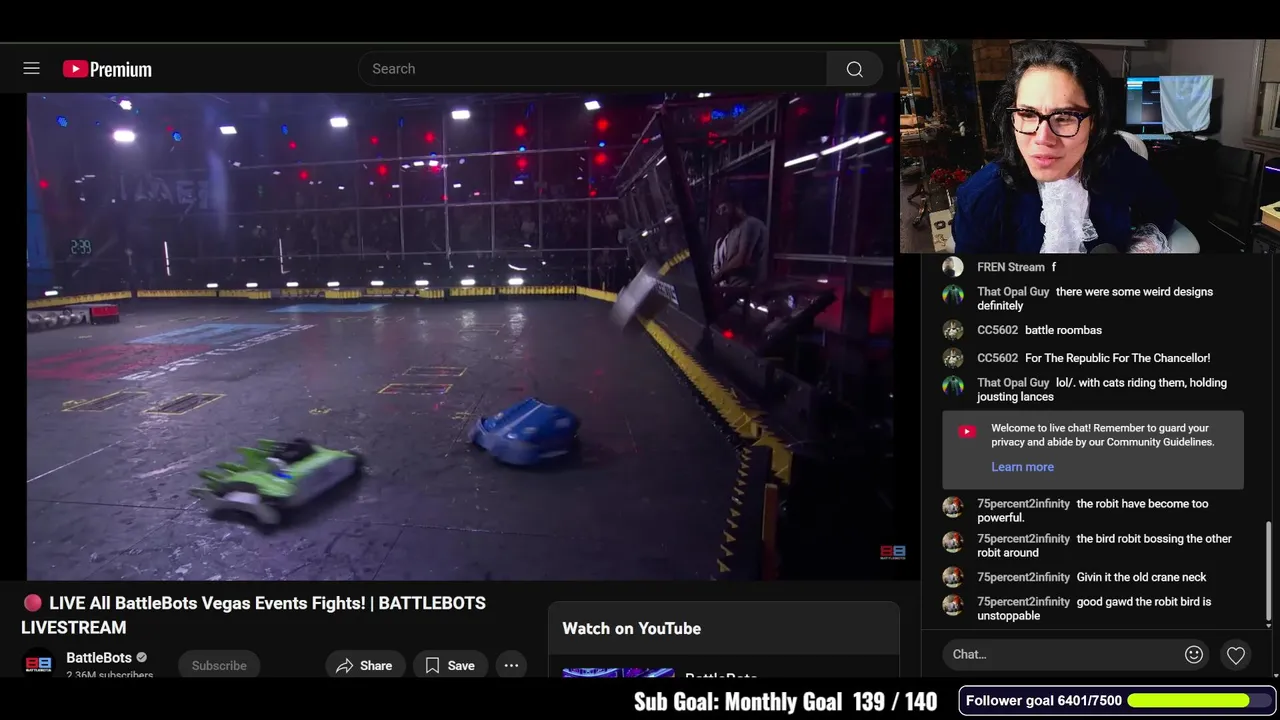Click avatar beside 'robit have become too powerful'
Screen dimensions: 1280x720
click(x=953, y=506)
